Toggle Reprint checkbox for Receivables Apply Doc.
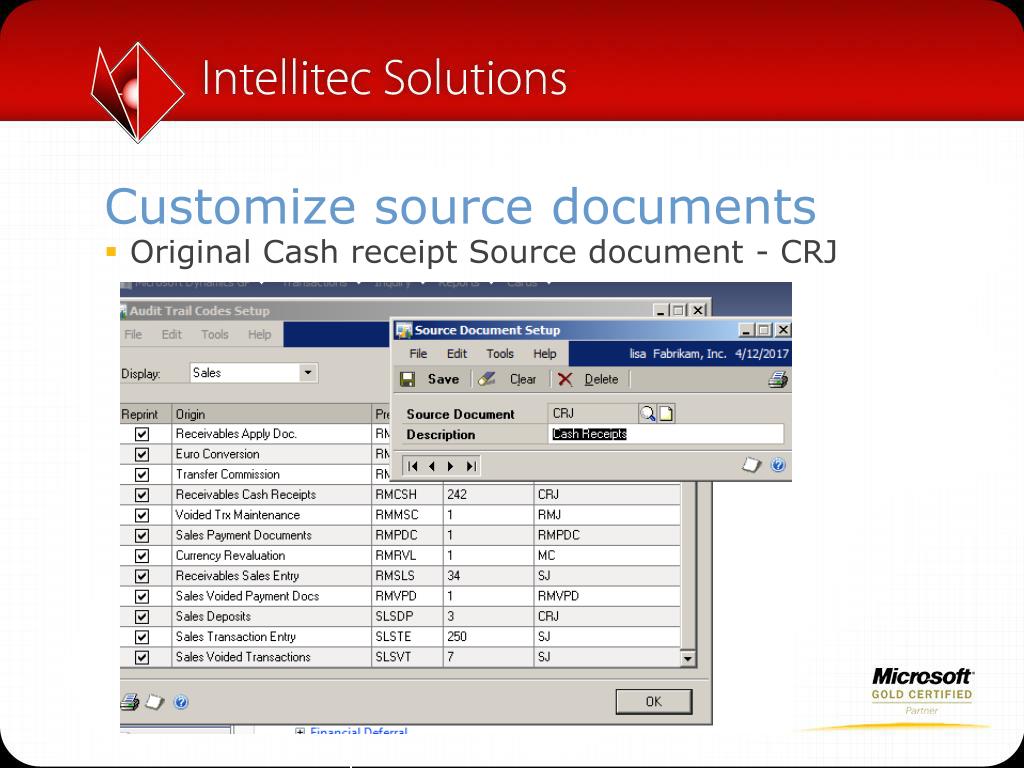1024x768 pixels. (x=142, y=434)
